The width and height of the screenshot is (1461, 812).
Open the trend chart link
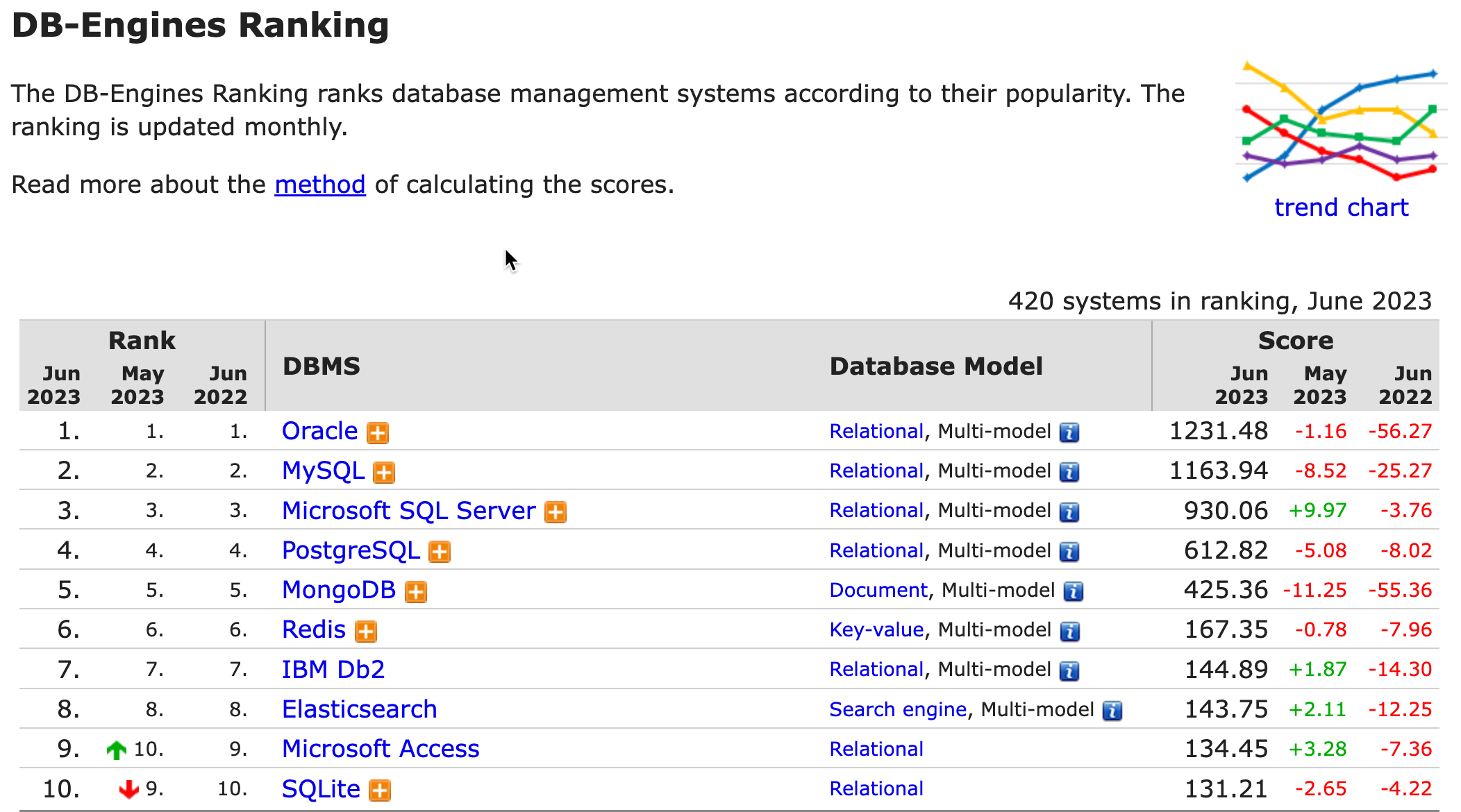(x=1341, y=208)
